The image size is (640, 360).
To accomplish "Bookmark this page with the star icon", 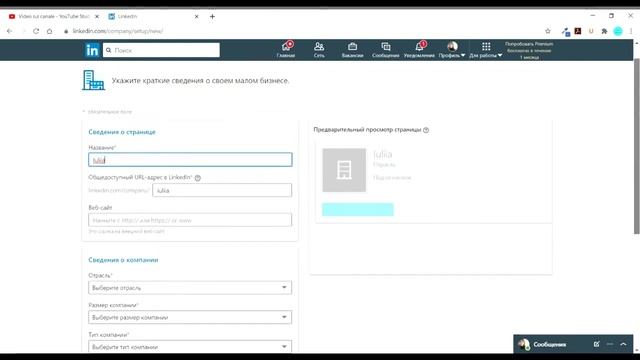I will pos(548,31).
